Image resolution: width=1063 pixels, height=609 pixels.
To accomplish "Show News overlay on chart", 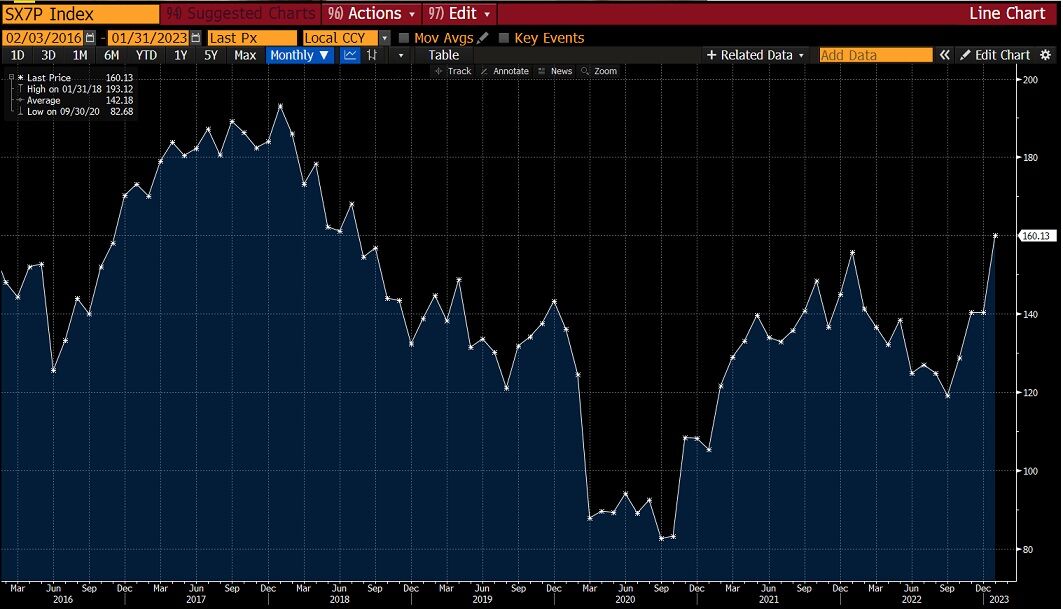I will [555, 71].
